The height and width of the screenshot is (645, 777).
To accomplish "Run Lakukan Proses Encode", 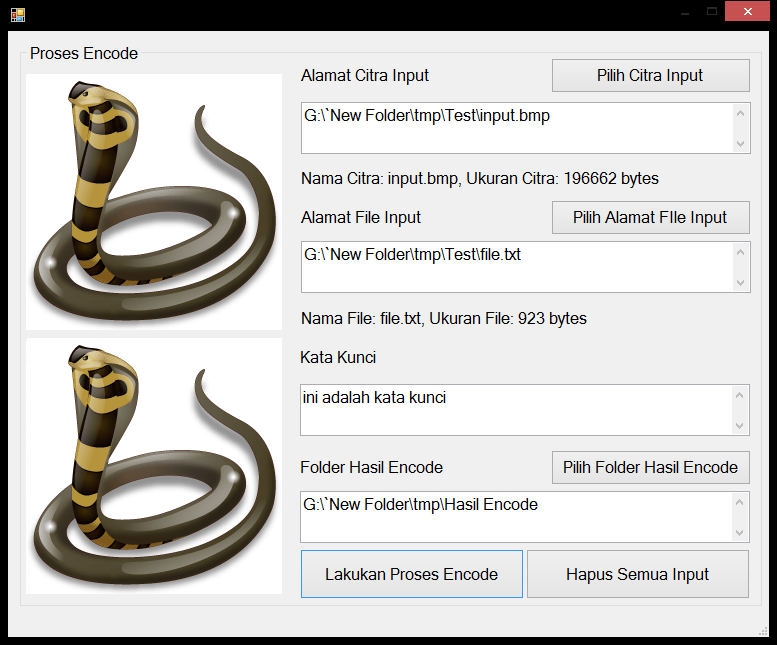I will click(411, 574).
